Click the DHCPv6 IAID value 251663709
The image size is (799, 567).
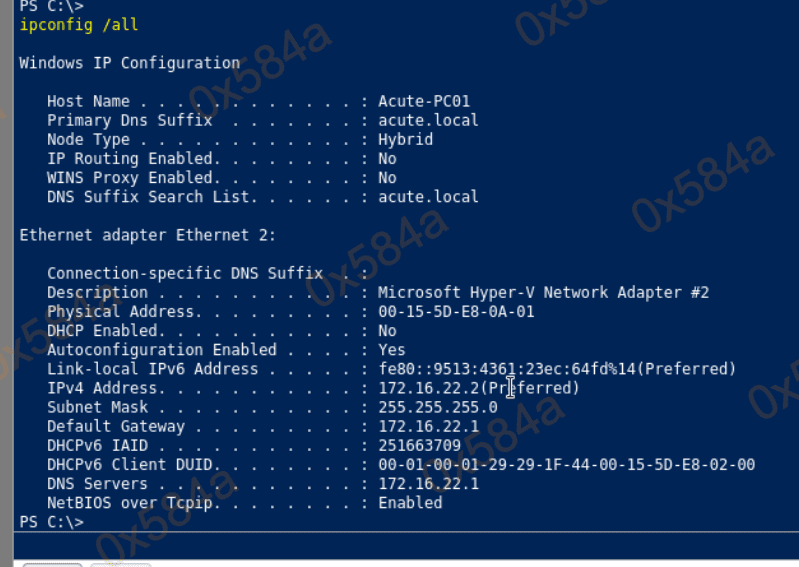pyautogui.click(x=419, y=446)
